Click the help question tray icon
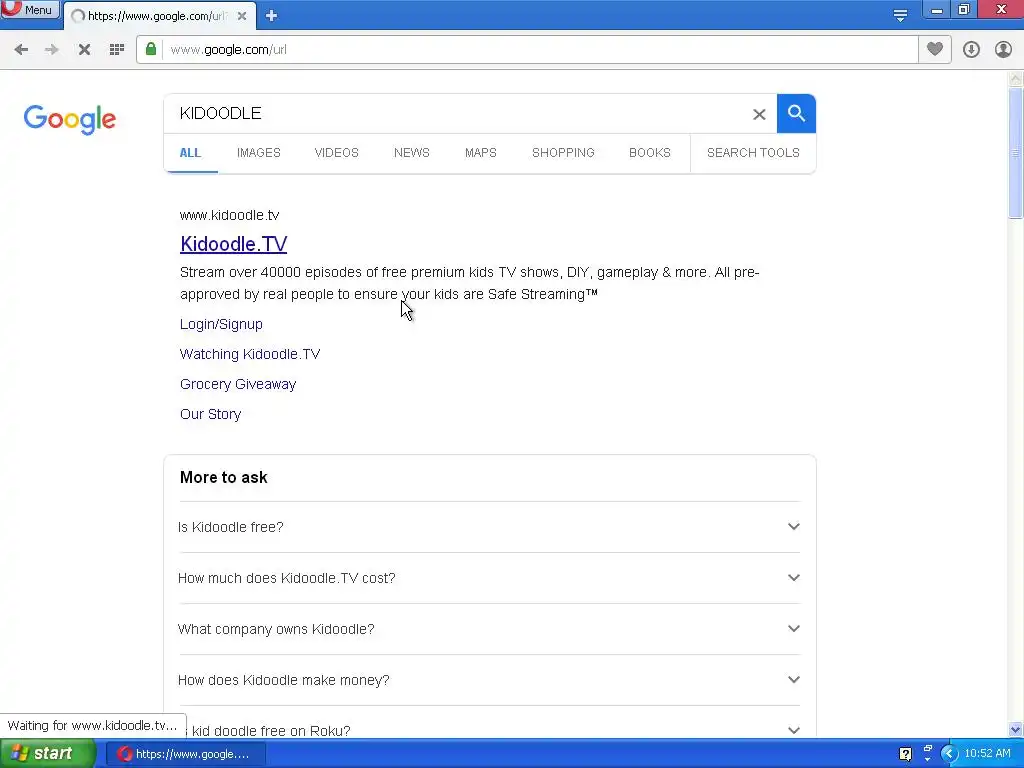This screenshot has height=768, width=1024. tap(905, 754)
